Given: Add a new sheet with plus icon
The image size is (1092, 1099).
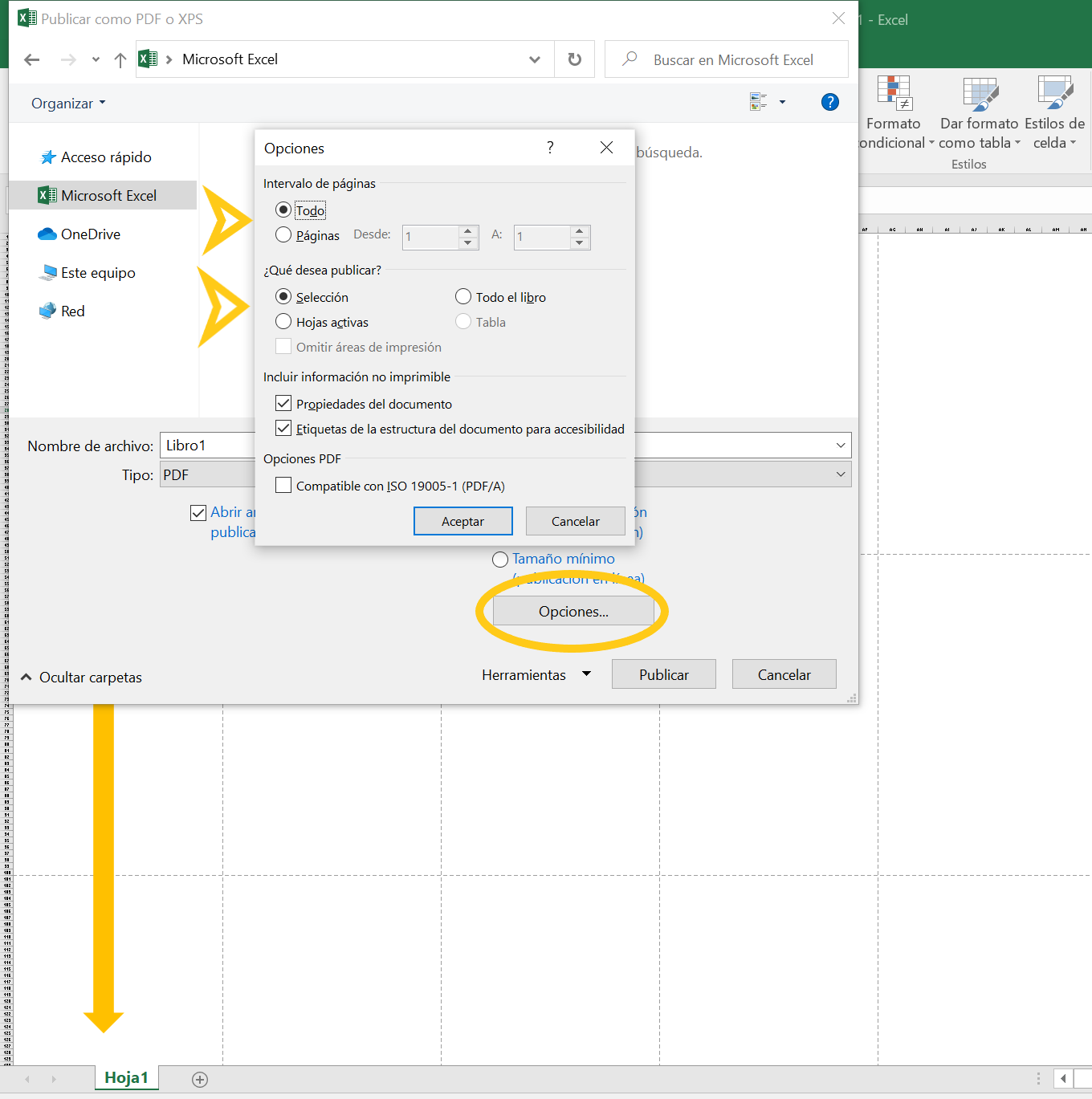Looking at the screenshot, I should tap(200, 1080).
